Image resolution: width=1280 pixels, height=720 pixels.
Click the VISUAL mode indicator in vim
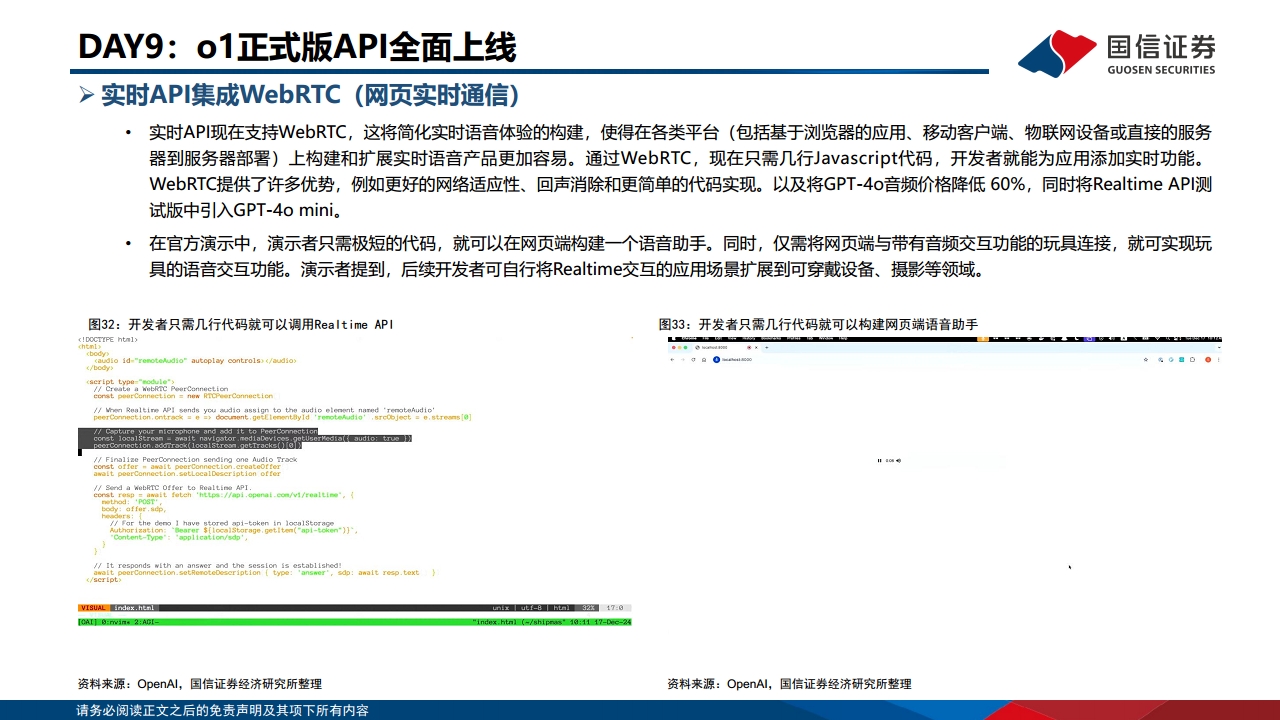(x=93, y=608)
